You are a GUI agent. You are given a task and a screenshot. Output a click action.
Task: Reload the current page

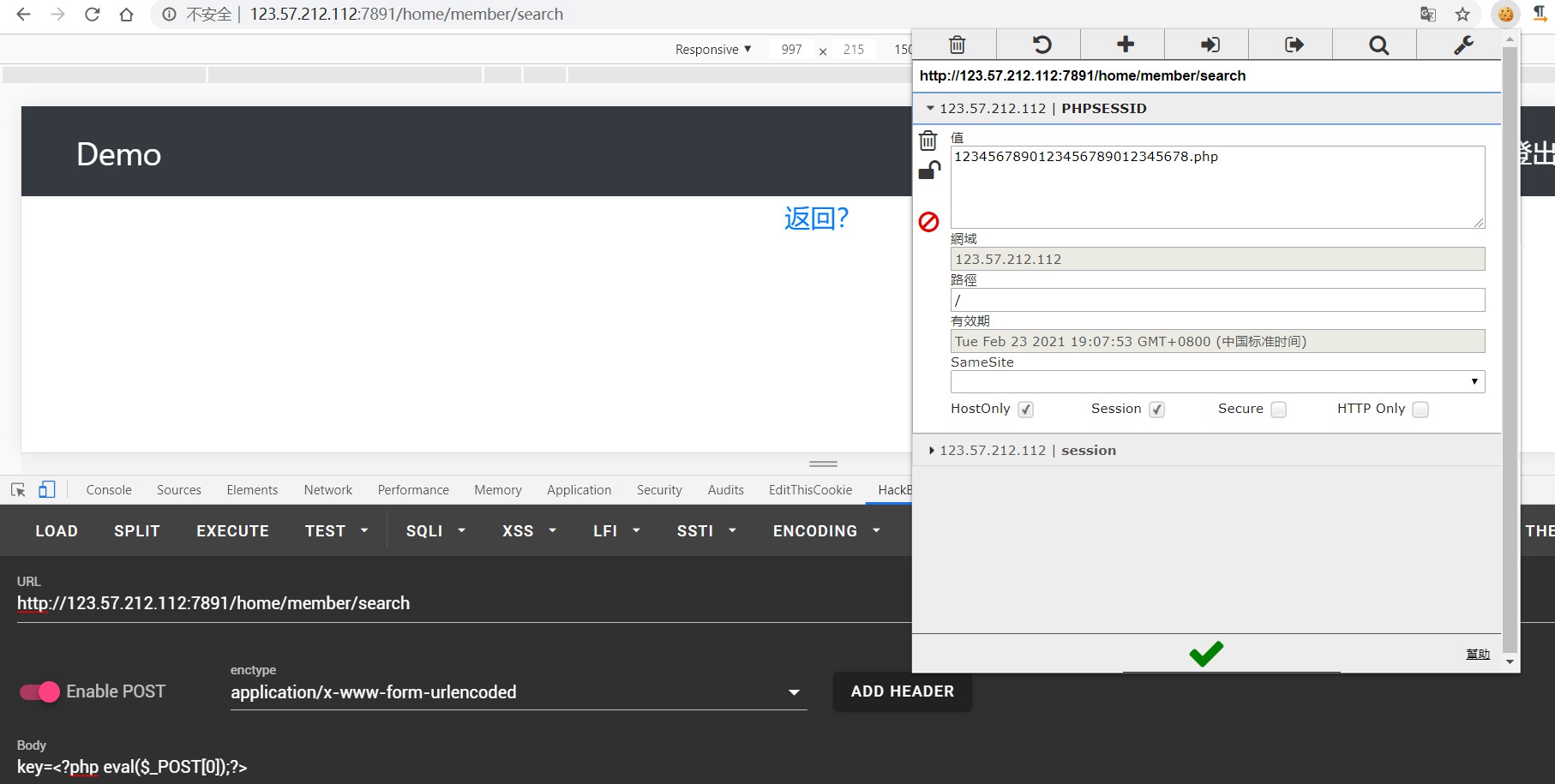coord(92,15)
